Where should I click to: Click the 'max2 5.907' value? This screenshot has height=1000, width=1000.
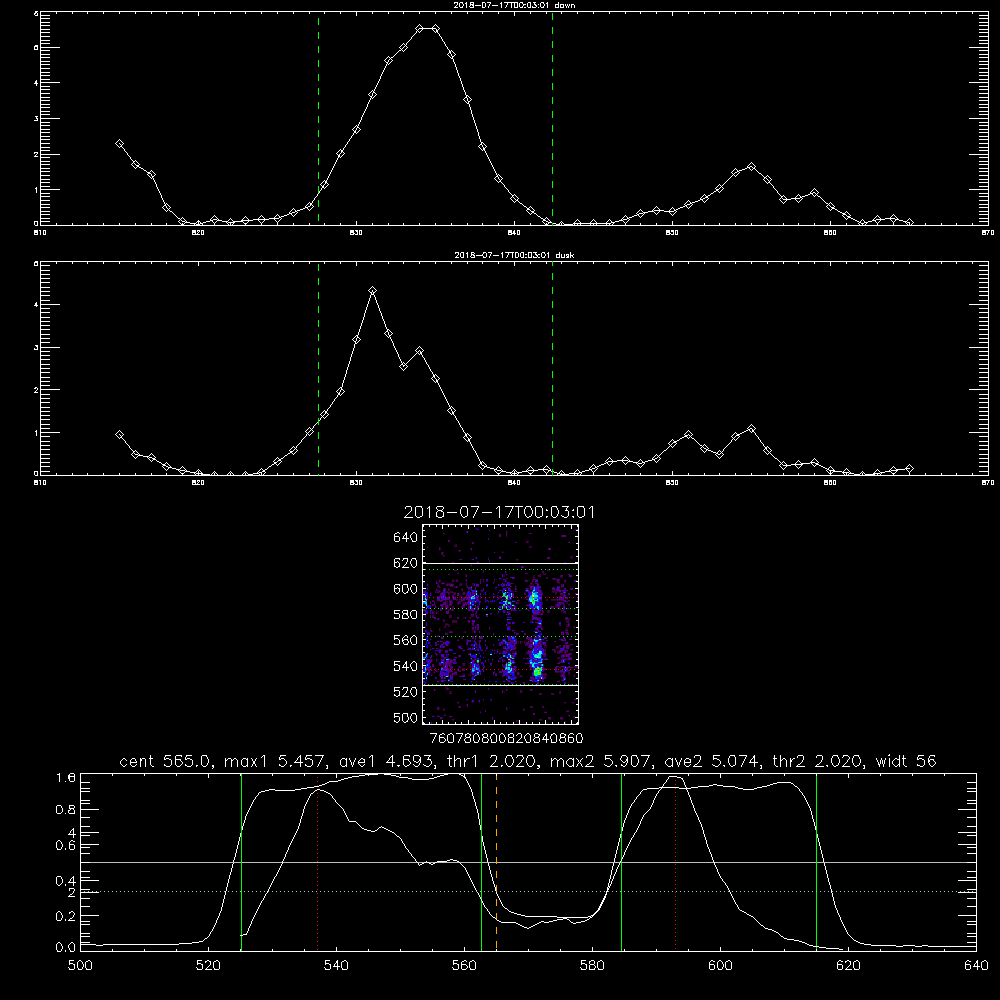pyautogui.click(x=600, y=761)
